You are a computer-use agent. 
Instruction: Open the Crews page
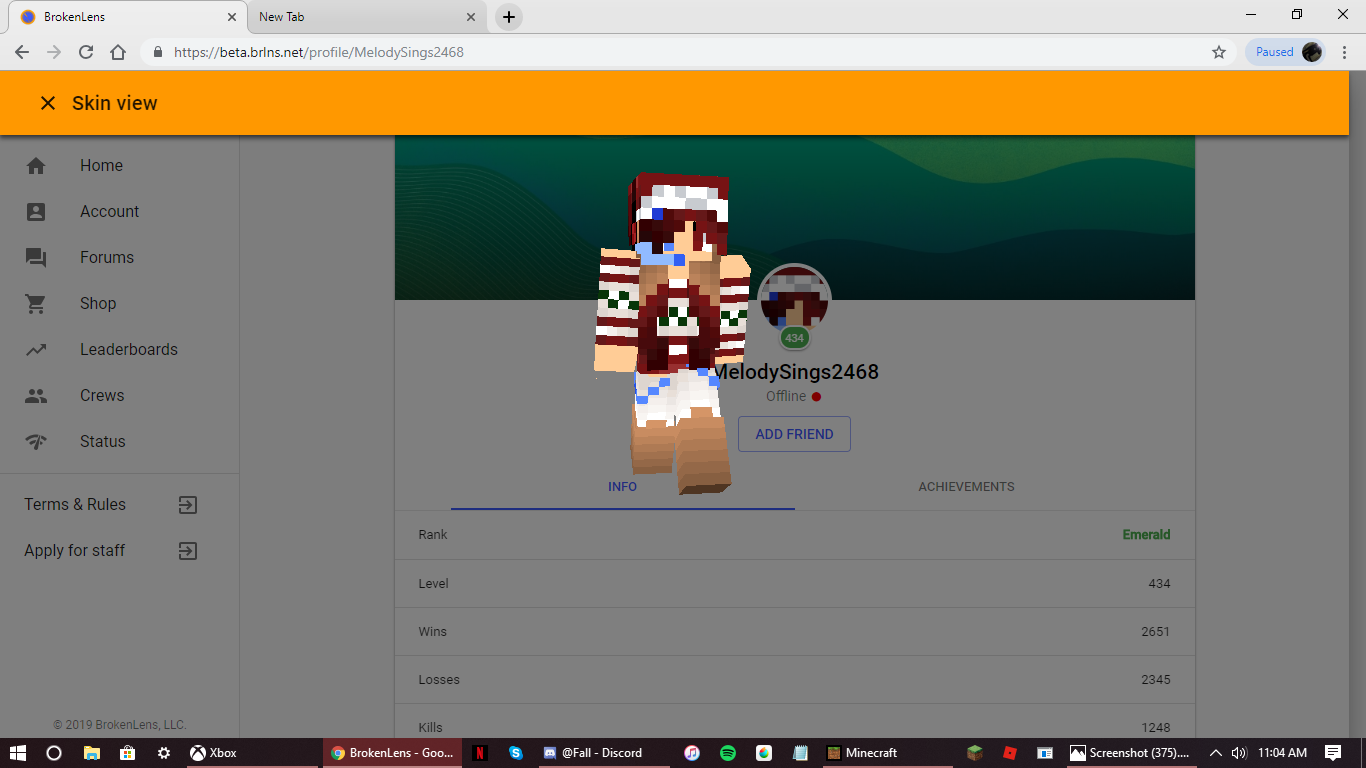pos(102,396)
